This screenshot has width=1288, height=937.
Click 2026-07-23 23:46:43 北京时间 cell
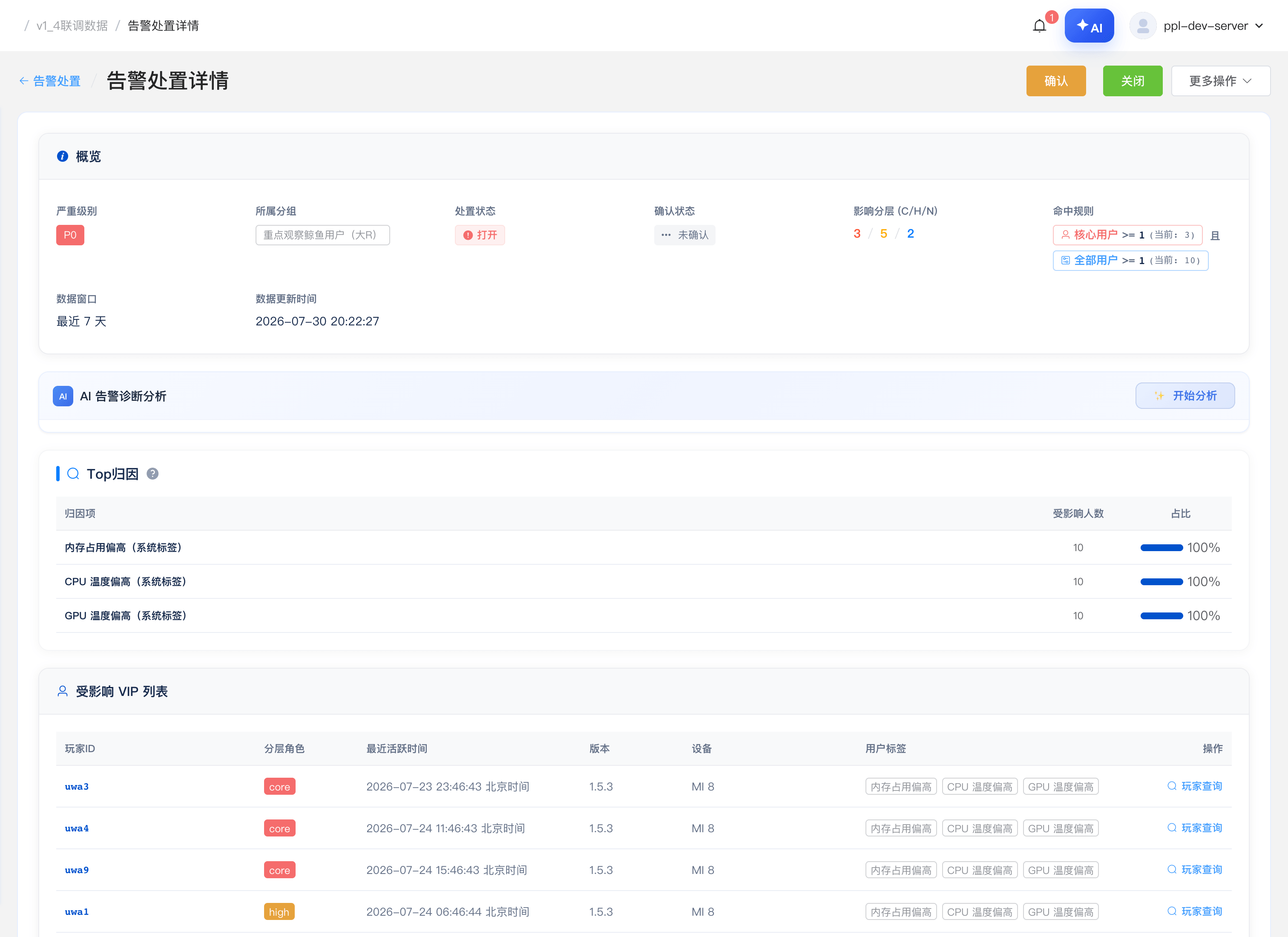click(448, 787)
